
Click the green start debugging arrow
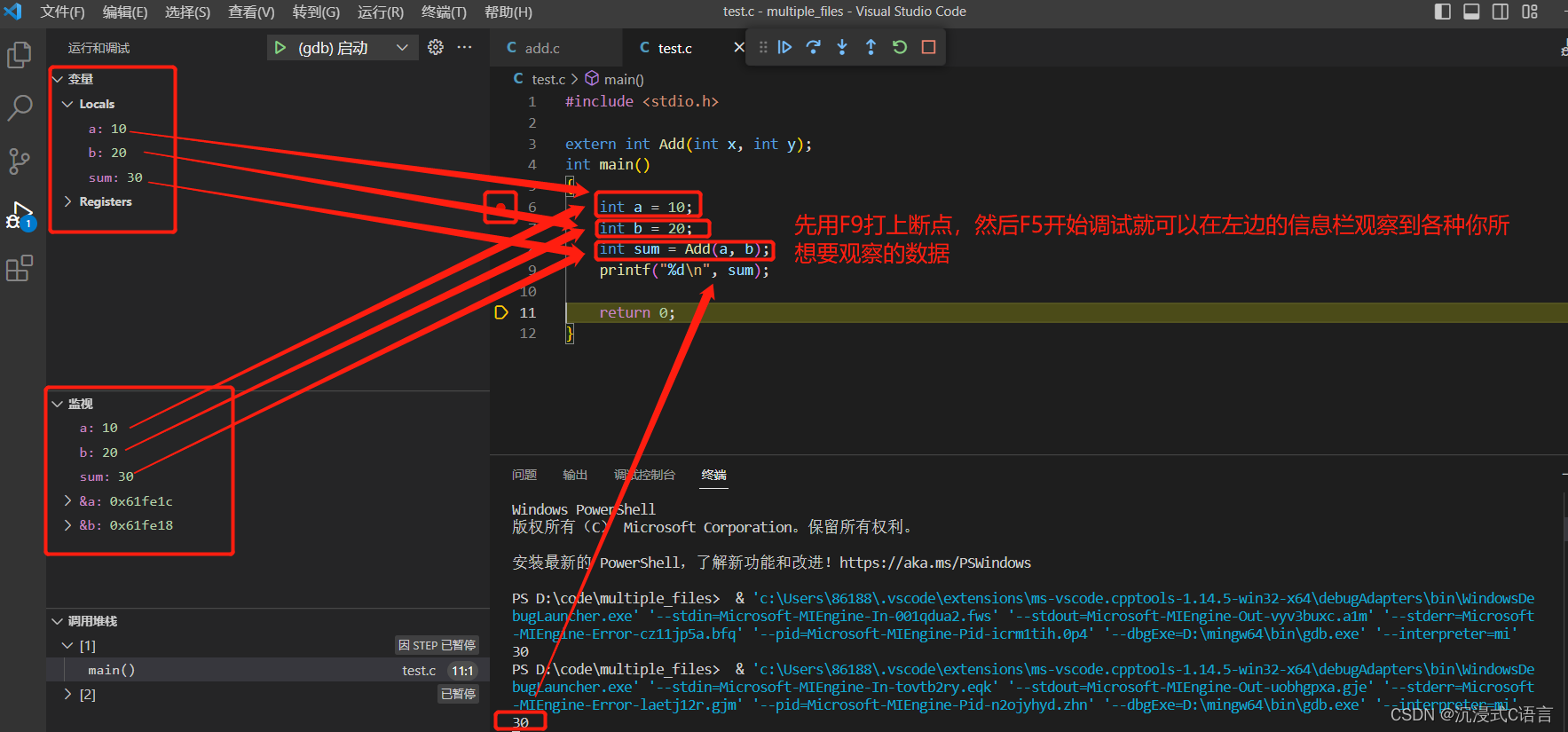pyautogui.click(x=280, y=48)
